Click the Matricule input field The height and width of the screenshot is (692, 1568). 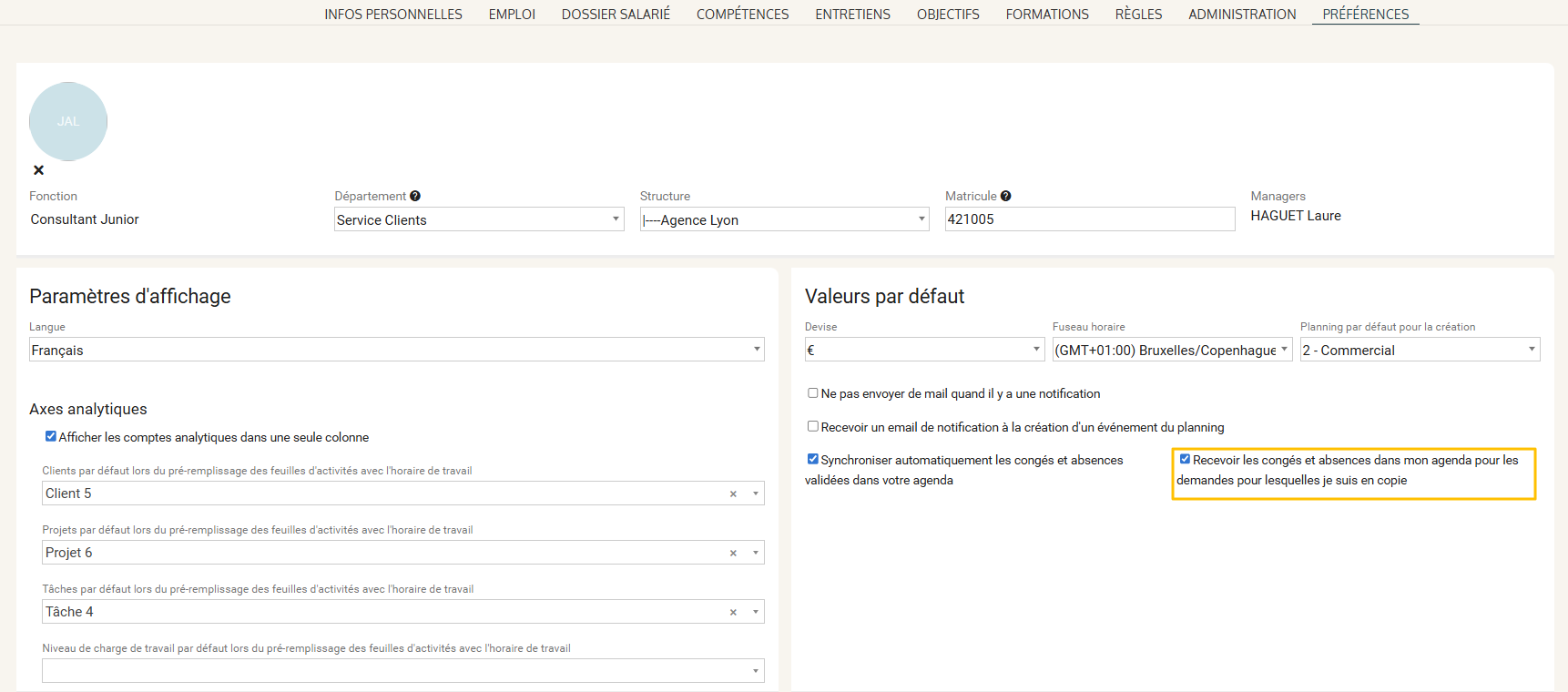(1089, 219)
